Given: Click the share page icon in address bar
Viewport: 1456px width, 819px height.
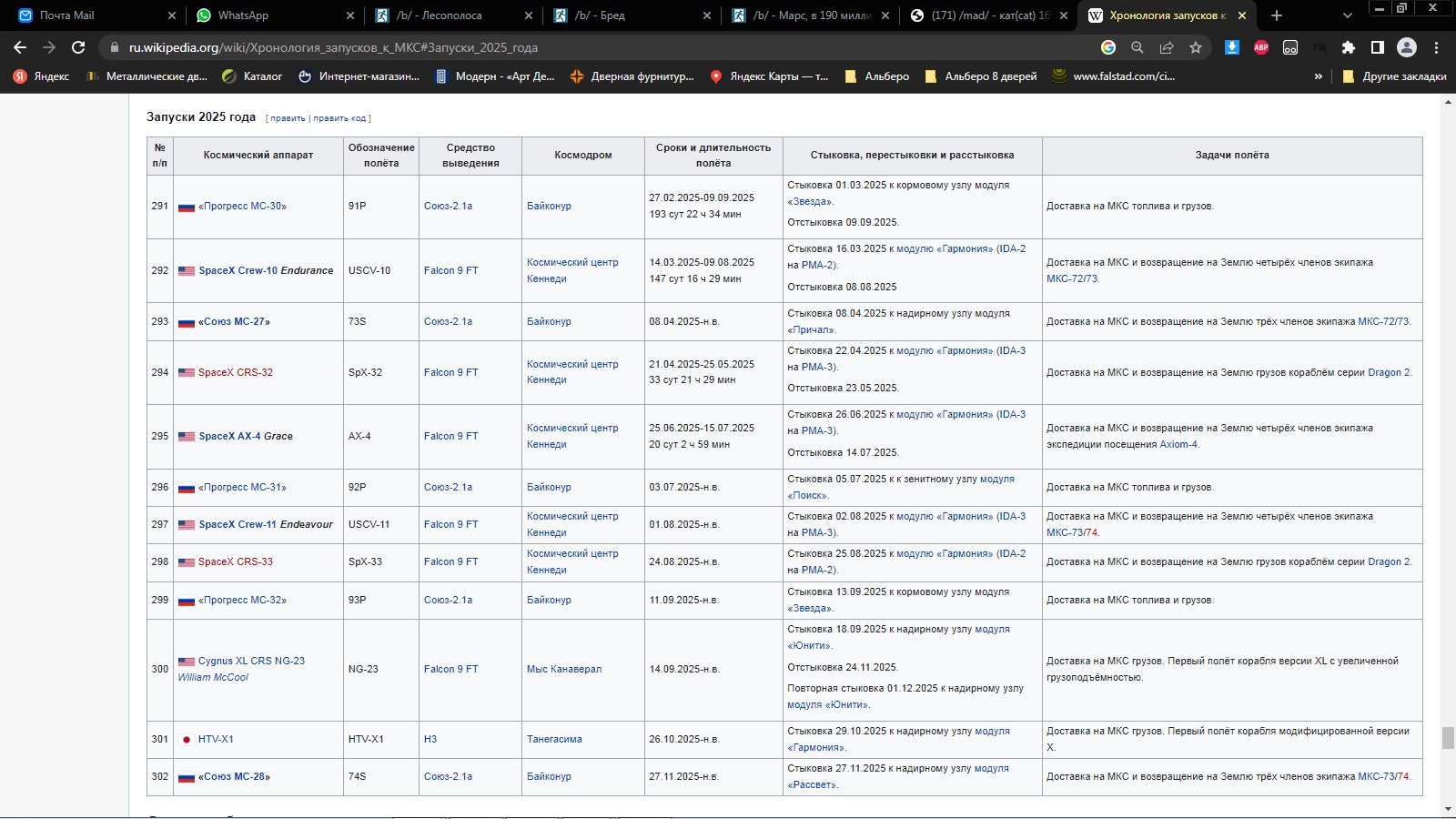Looking at the screenshot, I should (x=1167, y=47).
